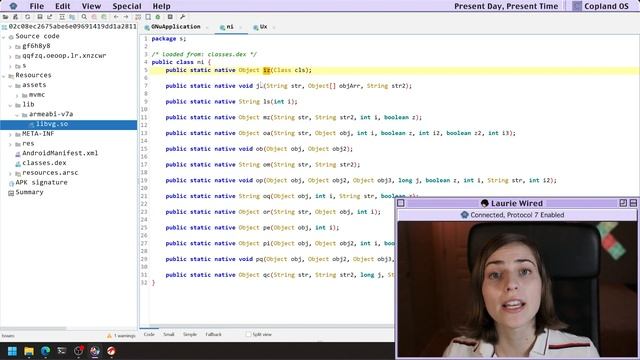Click the Log viewer toolbar icon
The width and height of the screenshot is (640, 360).
click(x=170, y=17)
